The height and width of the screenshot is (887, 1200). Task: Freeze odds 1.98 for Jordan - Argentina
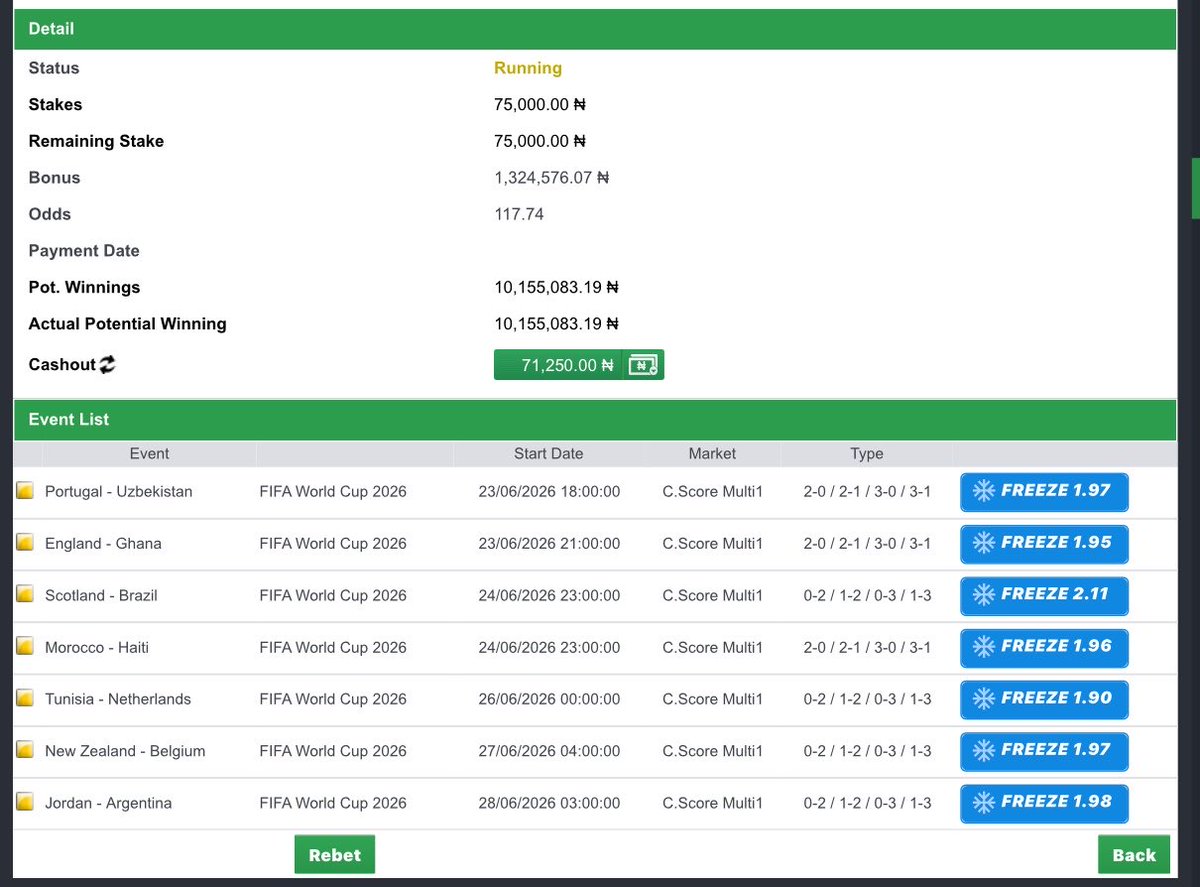click(1044, 803)
